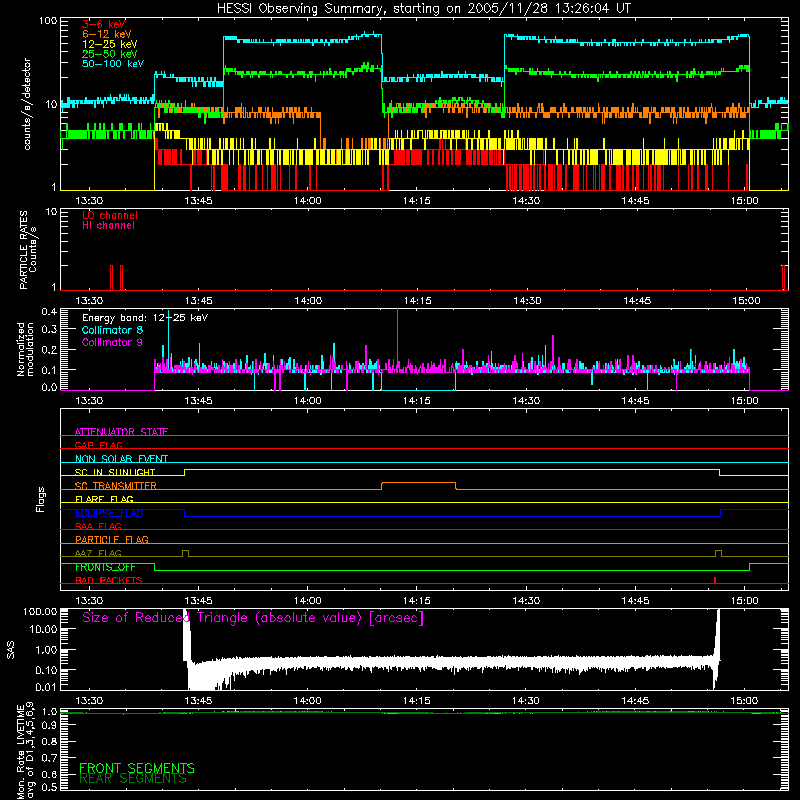800x800 pixels.
Task: Select the magenta "Collimator 9" legend label
Action: point(112,342)
